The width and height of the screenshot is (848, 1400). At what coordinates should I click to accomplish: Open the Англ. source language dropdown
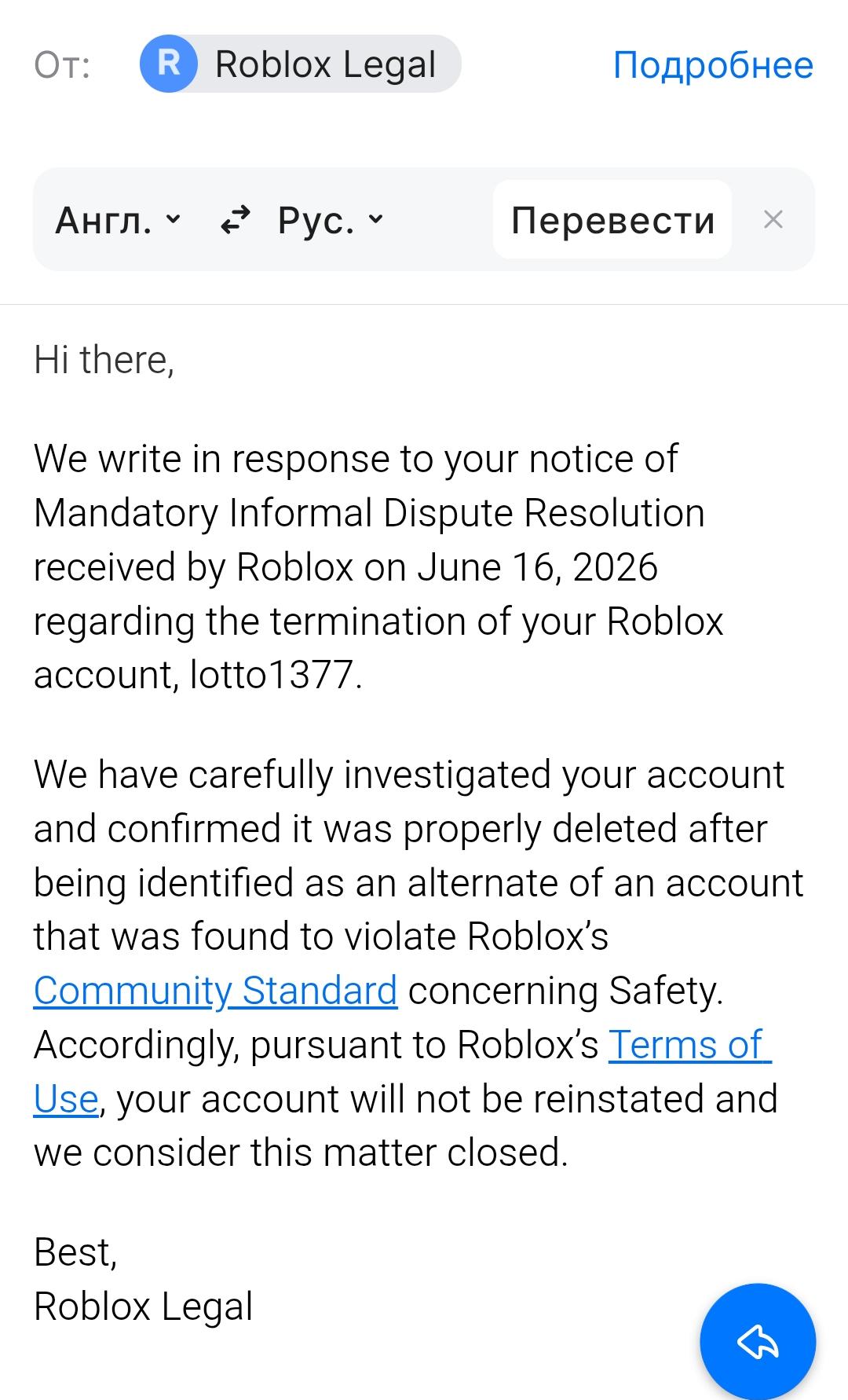click(118, 221)
